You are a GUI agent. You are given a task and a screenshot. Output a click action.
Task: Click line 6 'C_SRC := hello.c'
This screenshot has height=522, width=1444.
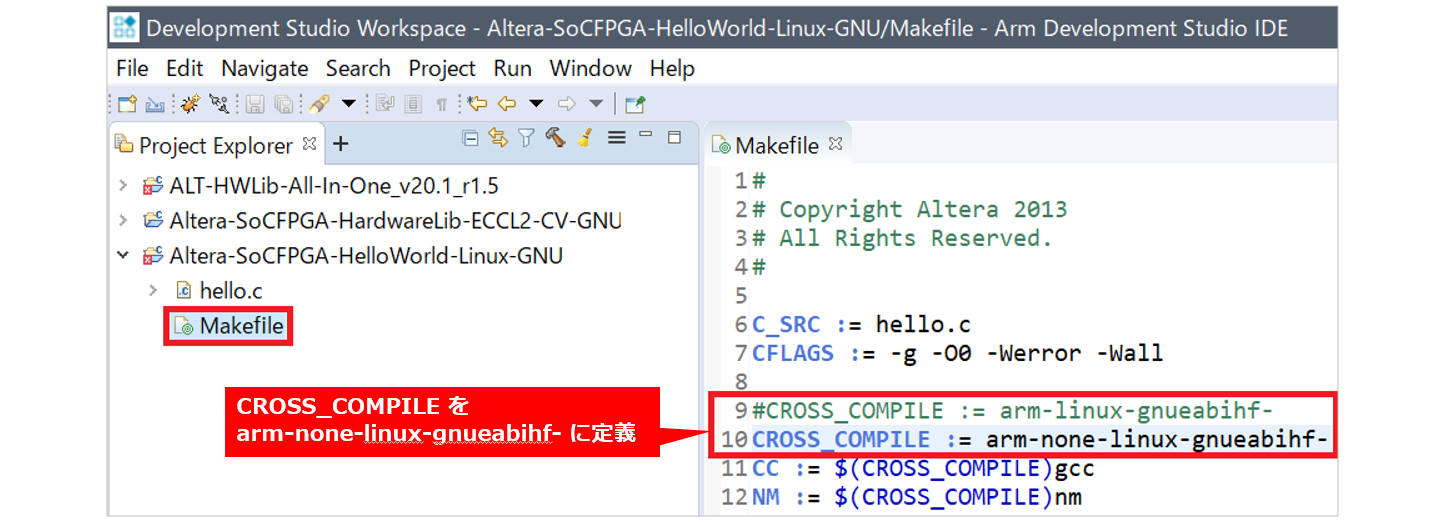pyautogui.click(x=861, y=325)
